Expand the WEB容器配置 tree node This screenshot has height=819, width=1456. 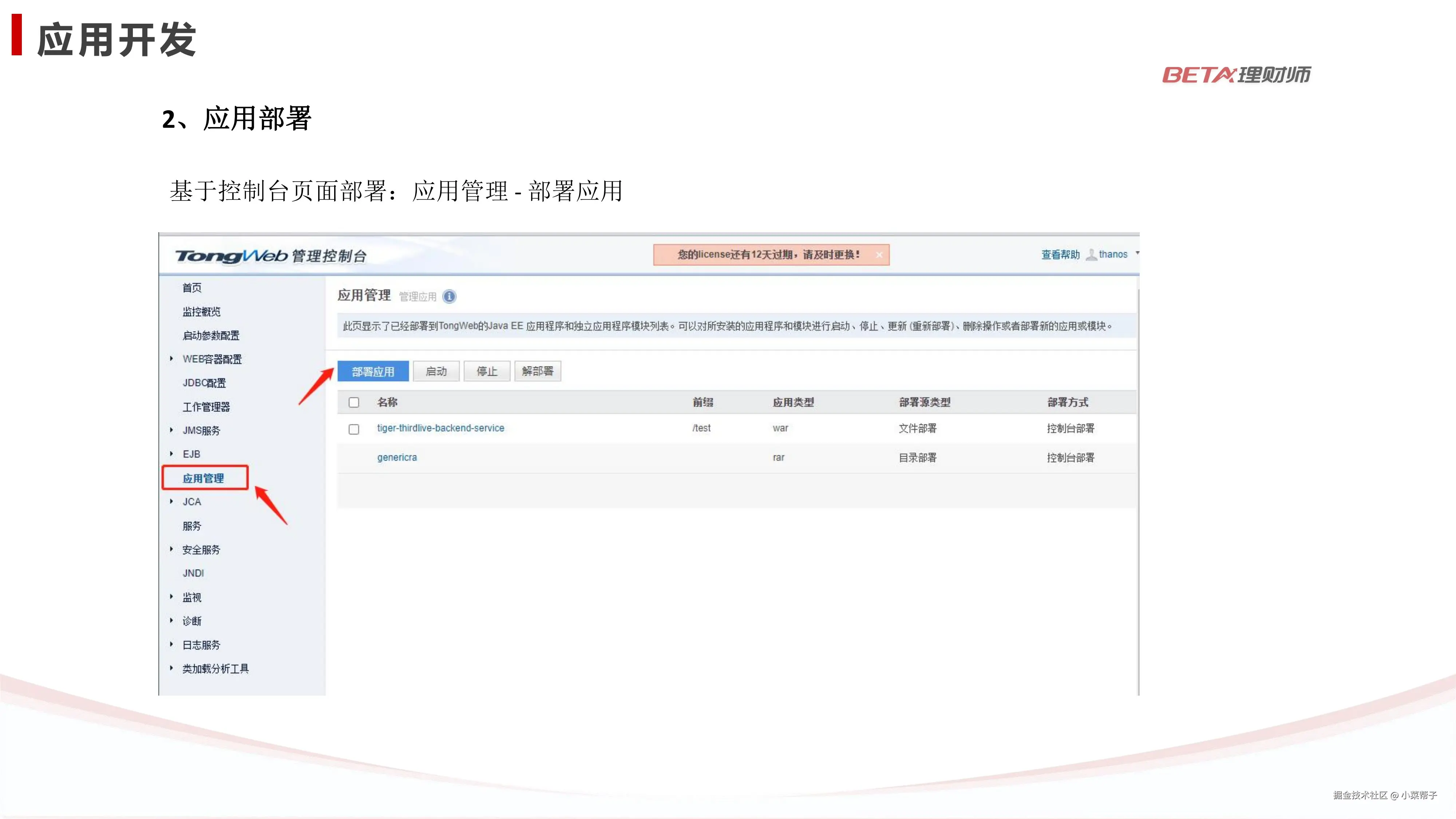[171, 358]
